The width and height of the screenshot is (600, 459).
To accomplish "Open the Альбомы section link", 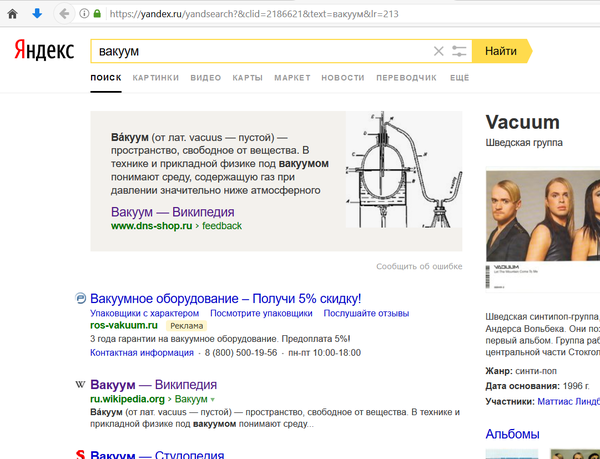I will pos(512,434).
